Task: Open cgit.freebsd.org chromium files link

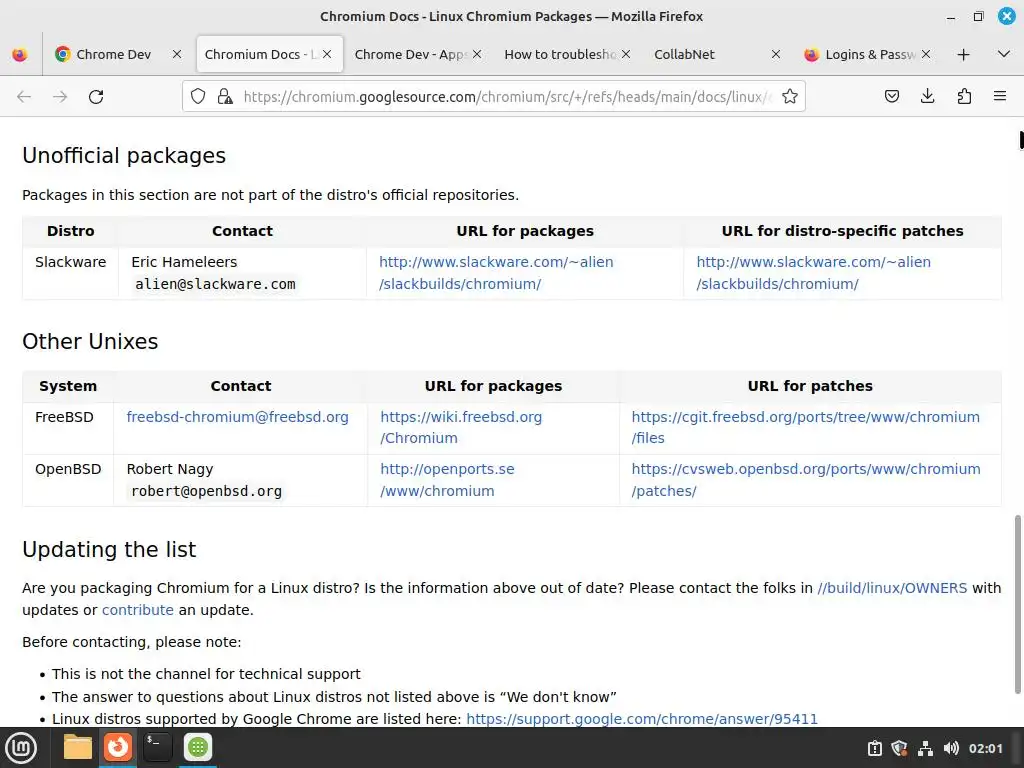Action: pyautogui.click(x=805, y=427)
